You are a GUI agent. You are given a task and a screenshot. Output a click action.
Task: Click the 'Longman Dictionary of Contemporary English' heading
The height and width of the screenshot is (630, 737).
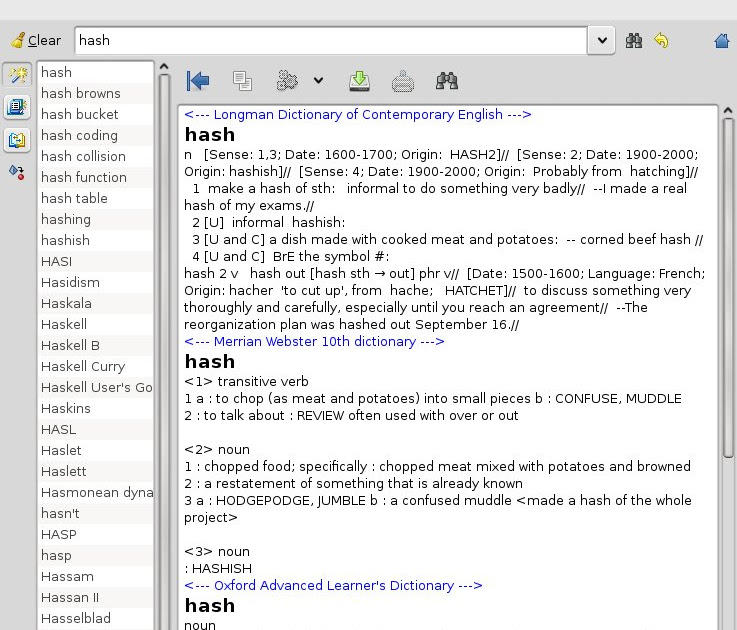(358, 115)
